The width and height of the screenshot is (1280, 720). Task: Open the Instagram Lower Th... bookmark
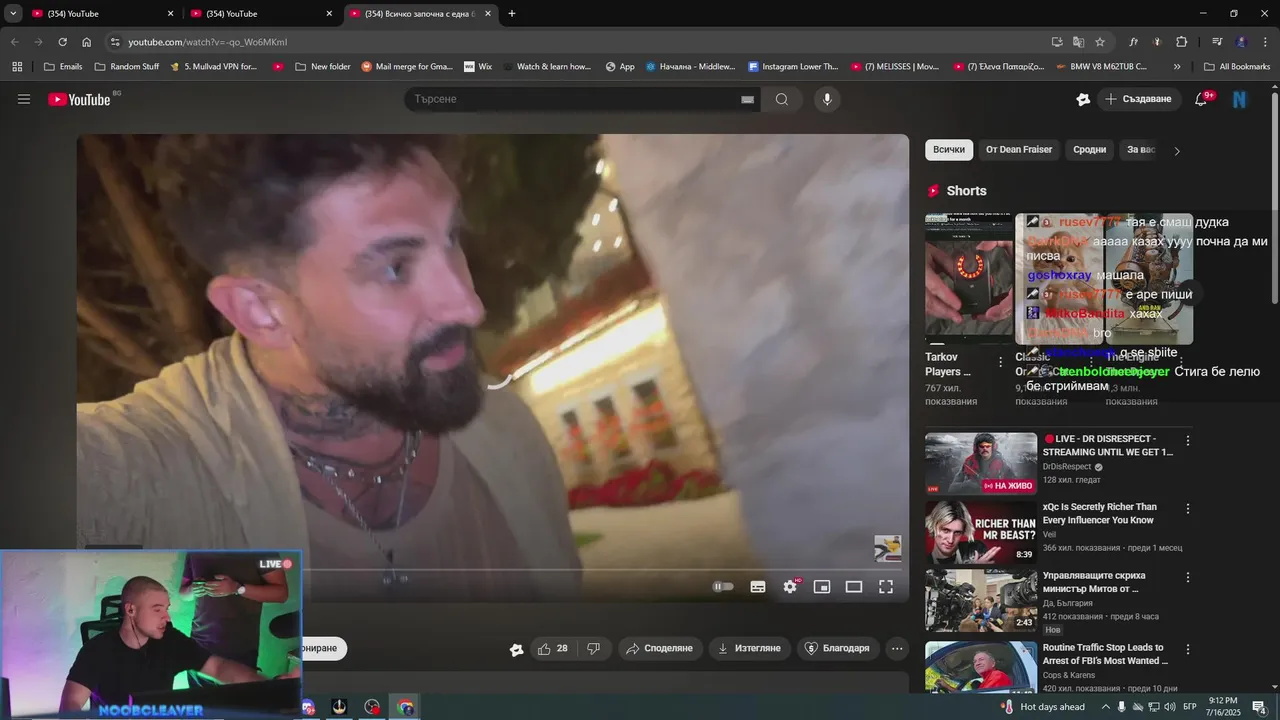click(793, 67)
